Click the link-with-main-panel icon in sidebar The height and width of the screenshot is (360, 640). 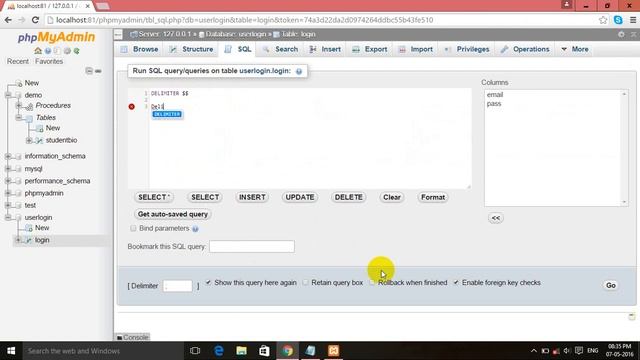pos(98,71)
